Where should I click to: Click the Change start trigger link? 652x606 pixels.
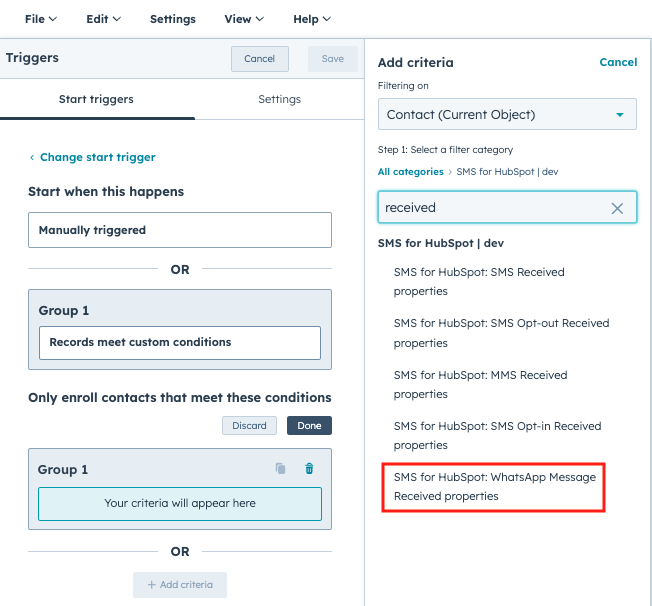pyautogui.click(x=97, y=157)
